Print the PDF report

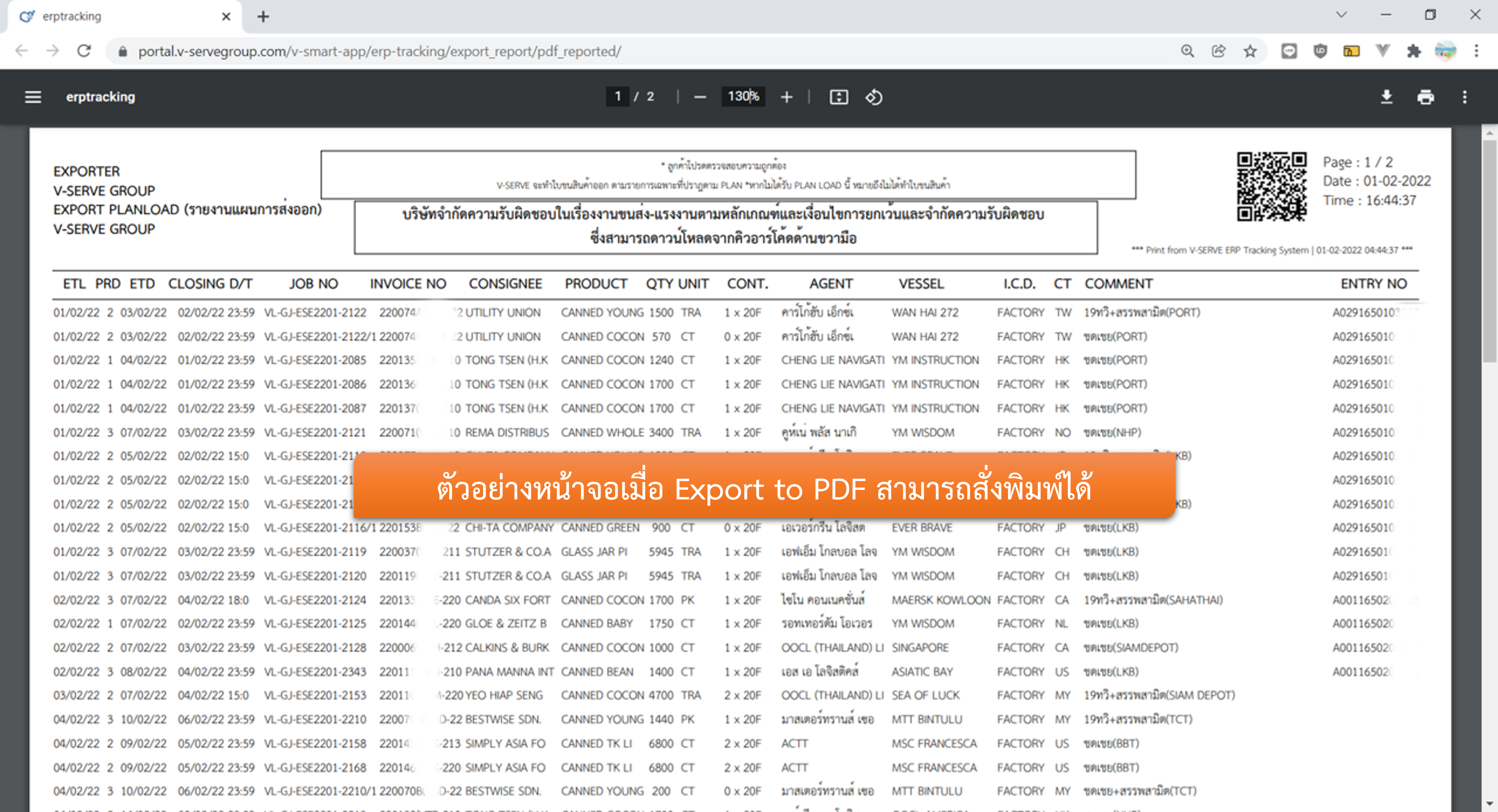(1425, 97)
